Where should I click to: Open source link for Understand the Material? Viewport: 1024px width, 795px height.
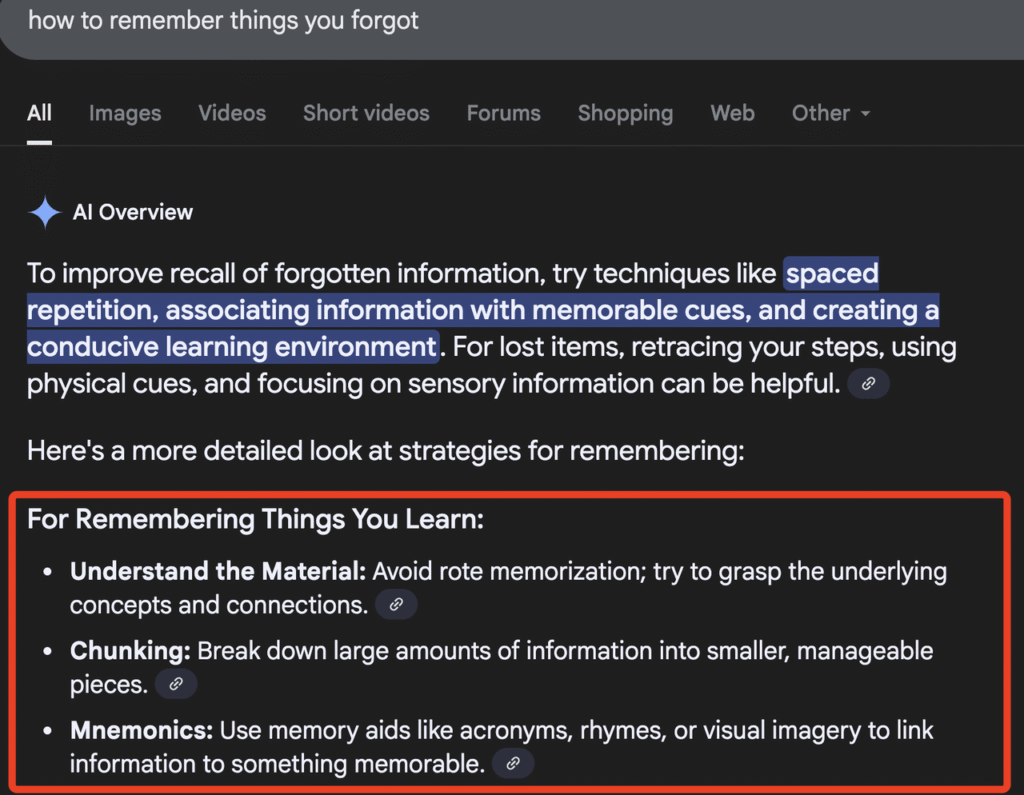coord(395,605)
